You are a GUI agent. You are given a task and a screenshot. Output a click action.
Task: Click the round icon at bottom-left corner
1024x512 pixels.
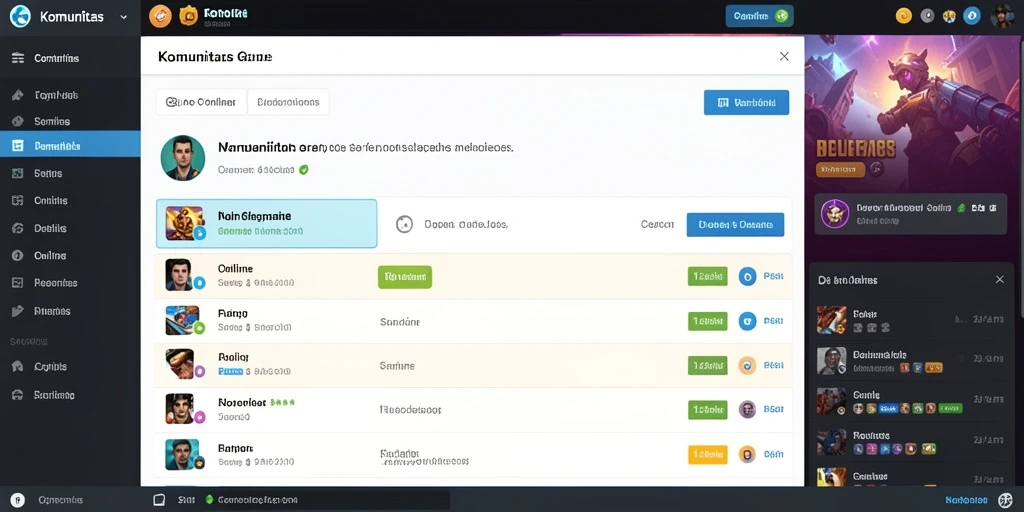click(18, 500)
